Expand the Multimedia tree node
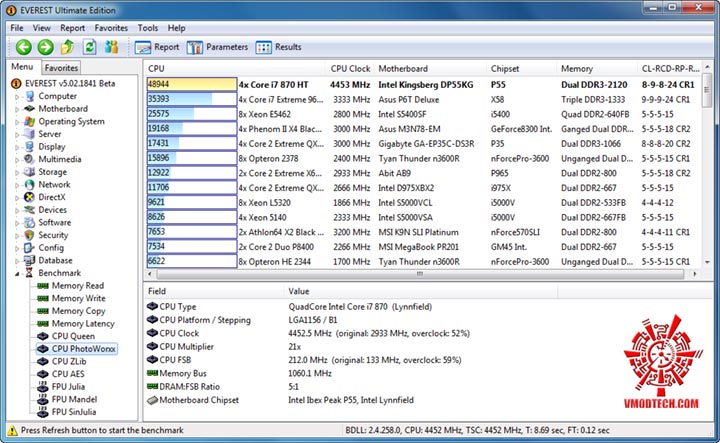This screenshot has height=443, width=720. point(17,160)
